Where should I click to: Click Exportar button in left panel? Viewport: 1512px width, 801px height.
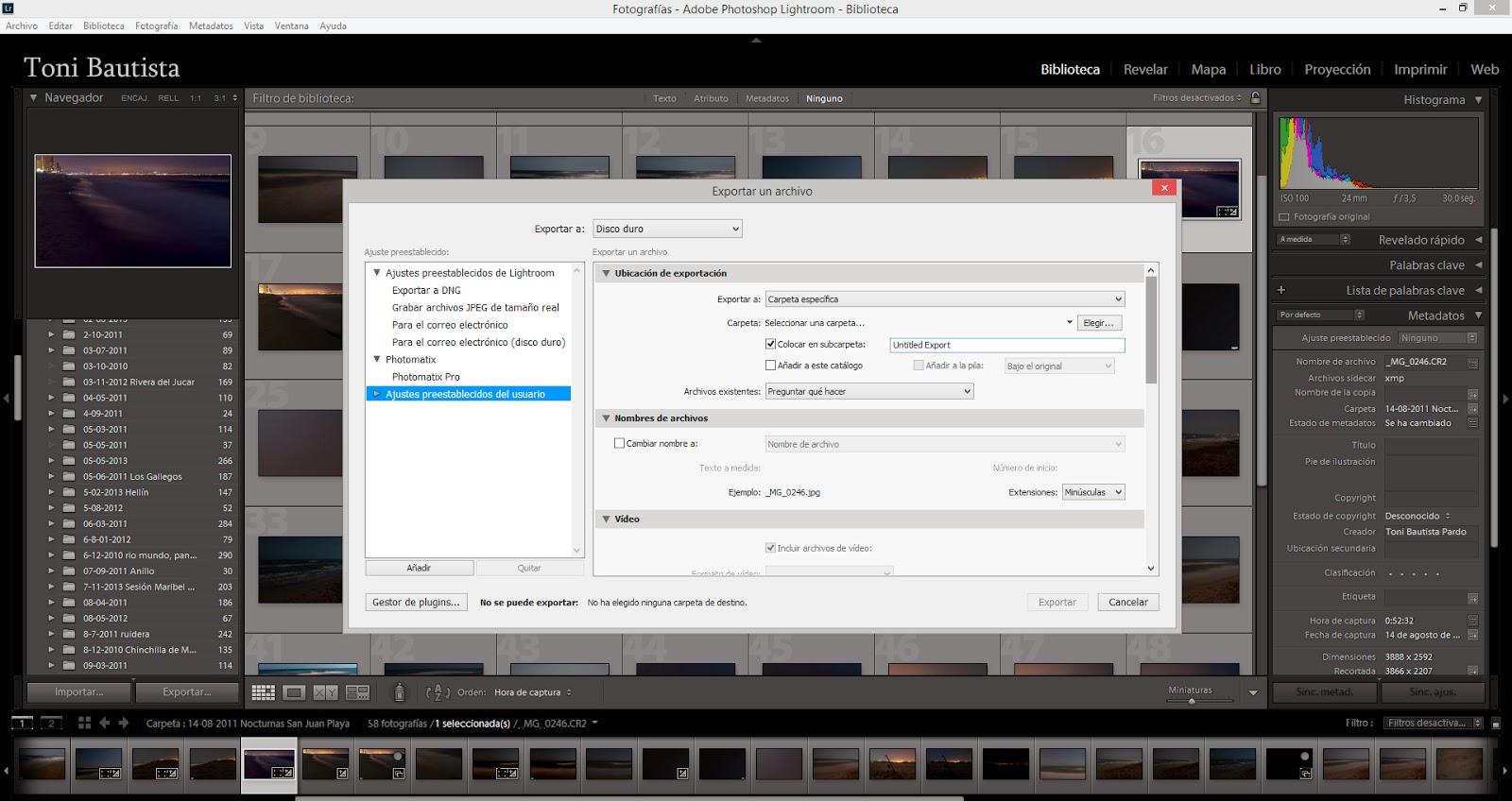click(x=187, y=691)
